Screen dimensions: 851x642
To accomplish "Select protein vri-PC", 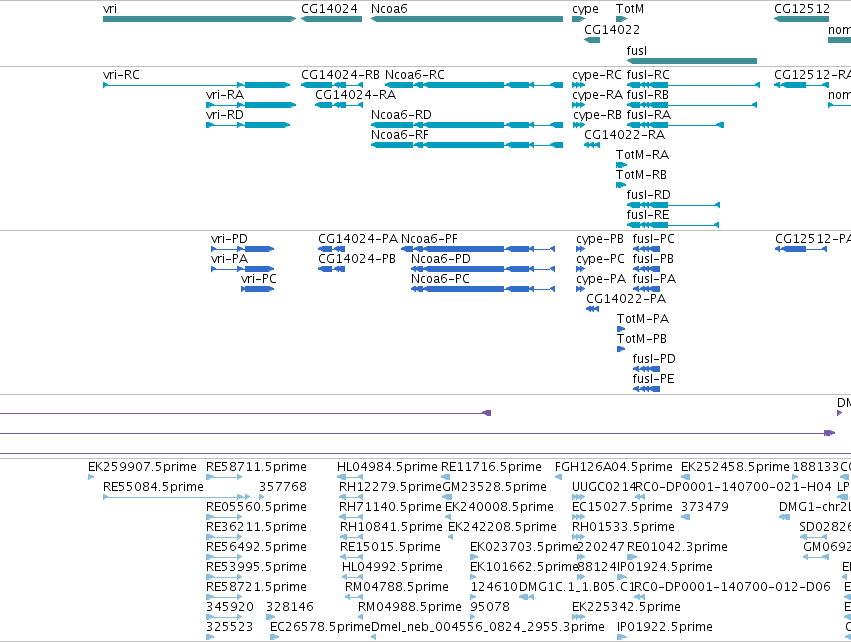I will coord(257,289).
